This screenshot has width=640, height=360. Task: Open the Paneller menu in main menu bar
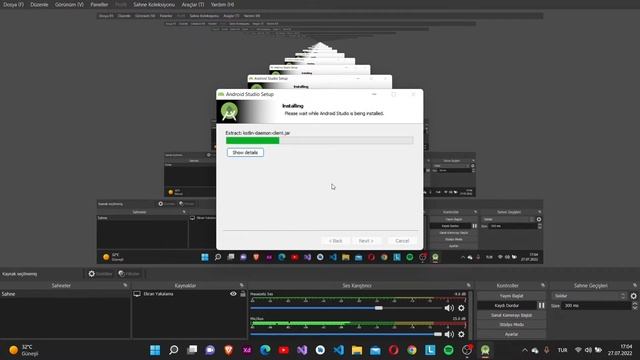(x=99, y=4)
